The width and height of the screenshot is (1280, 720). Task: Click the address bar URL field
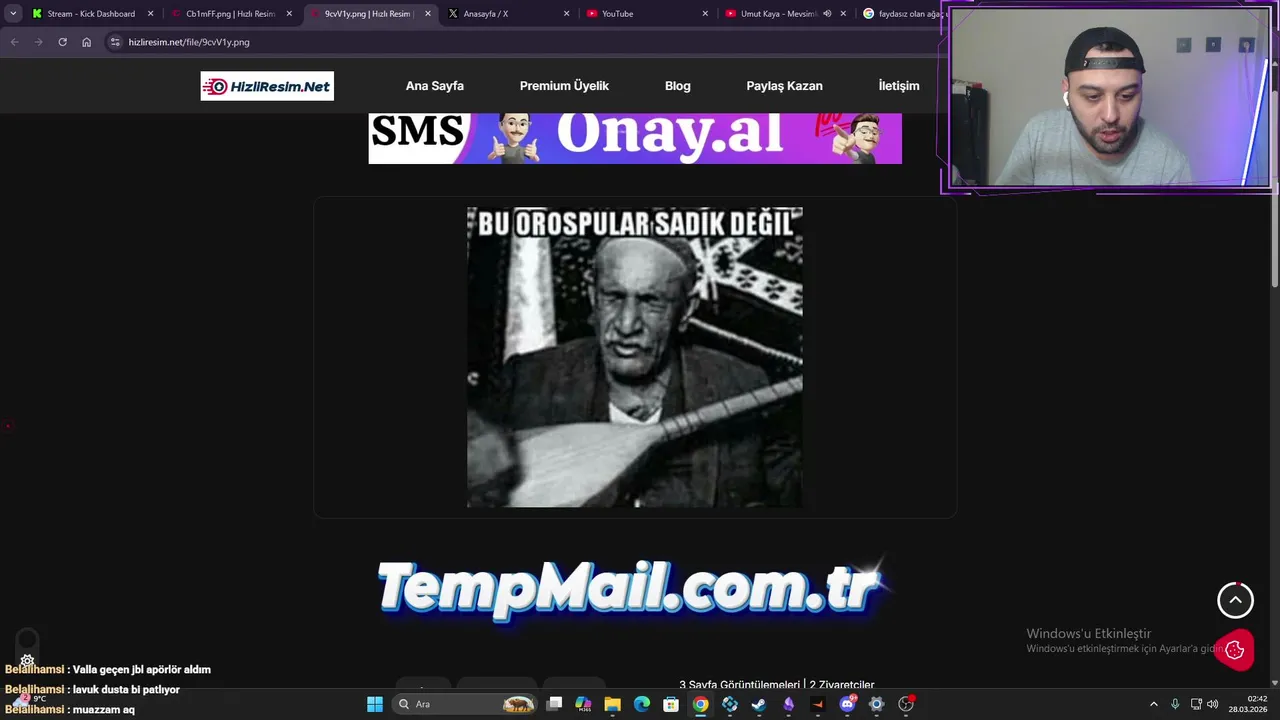pyautogui.click(x=520, y=42)
